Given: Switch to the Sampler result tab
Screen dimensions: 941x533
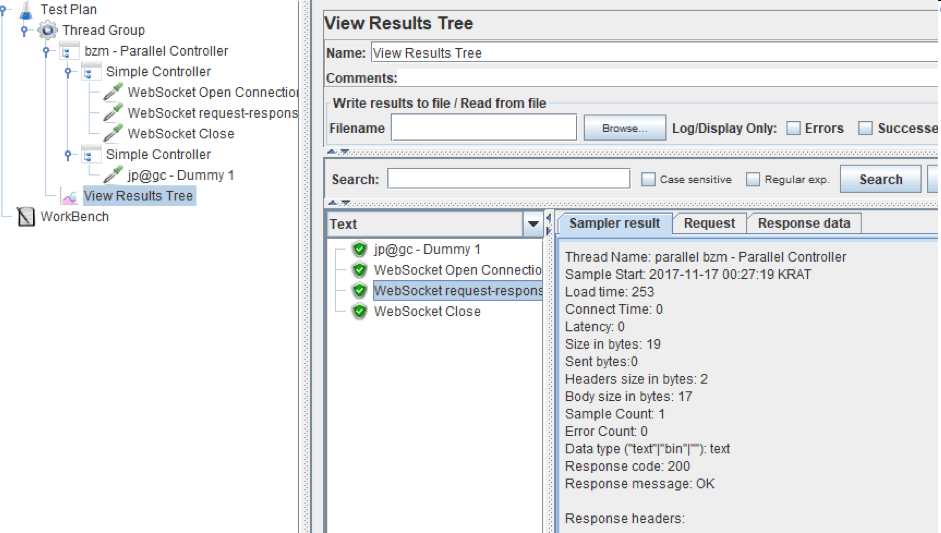Looking at the screenshot, I should tap(615, 223).
